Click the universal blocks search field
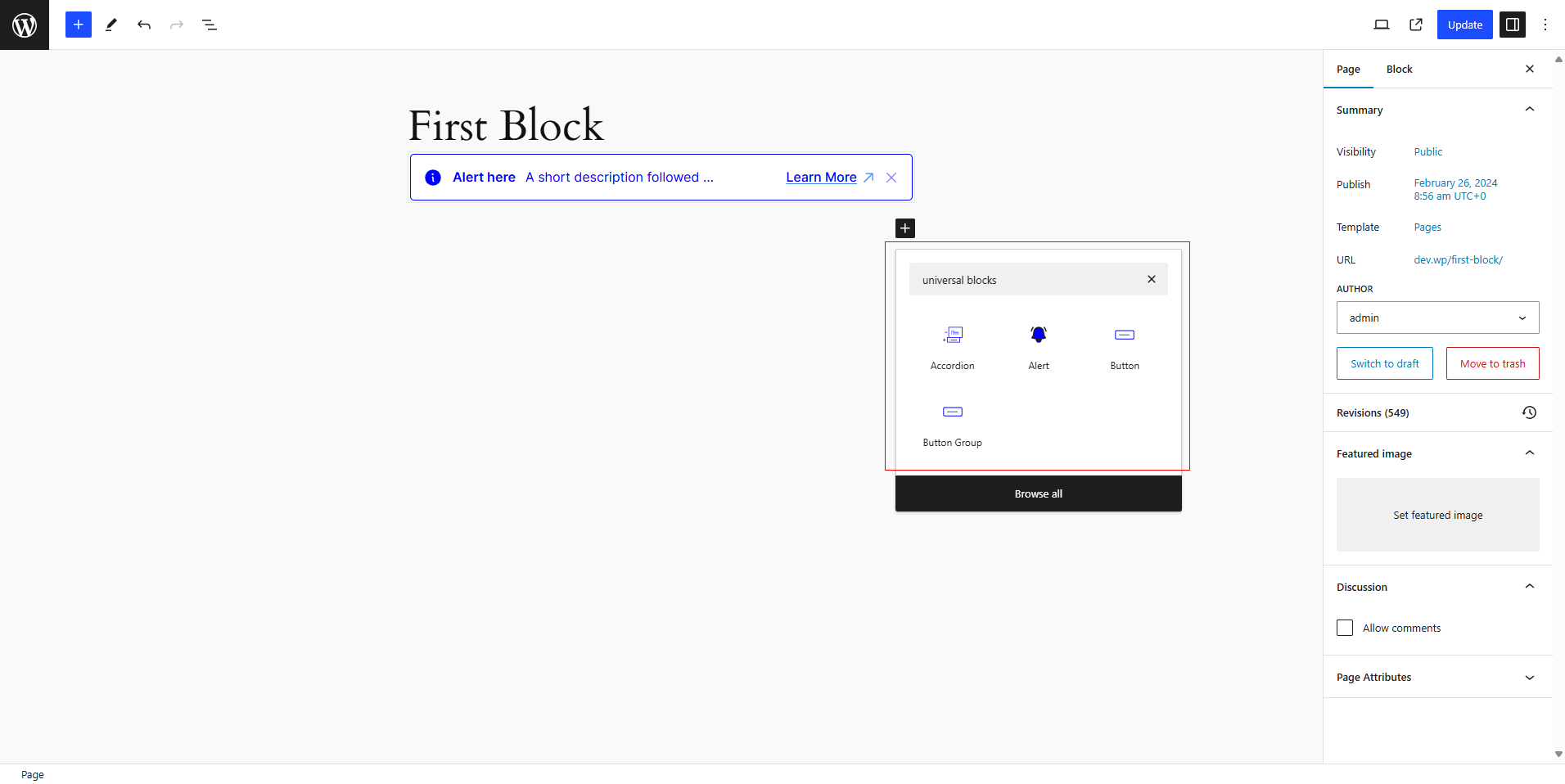Screen dimensions: 1565x784 [1027, 280]
